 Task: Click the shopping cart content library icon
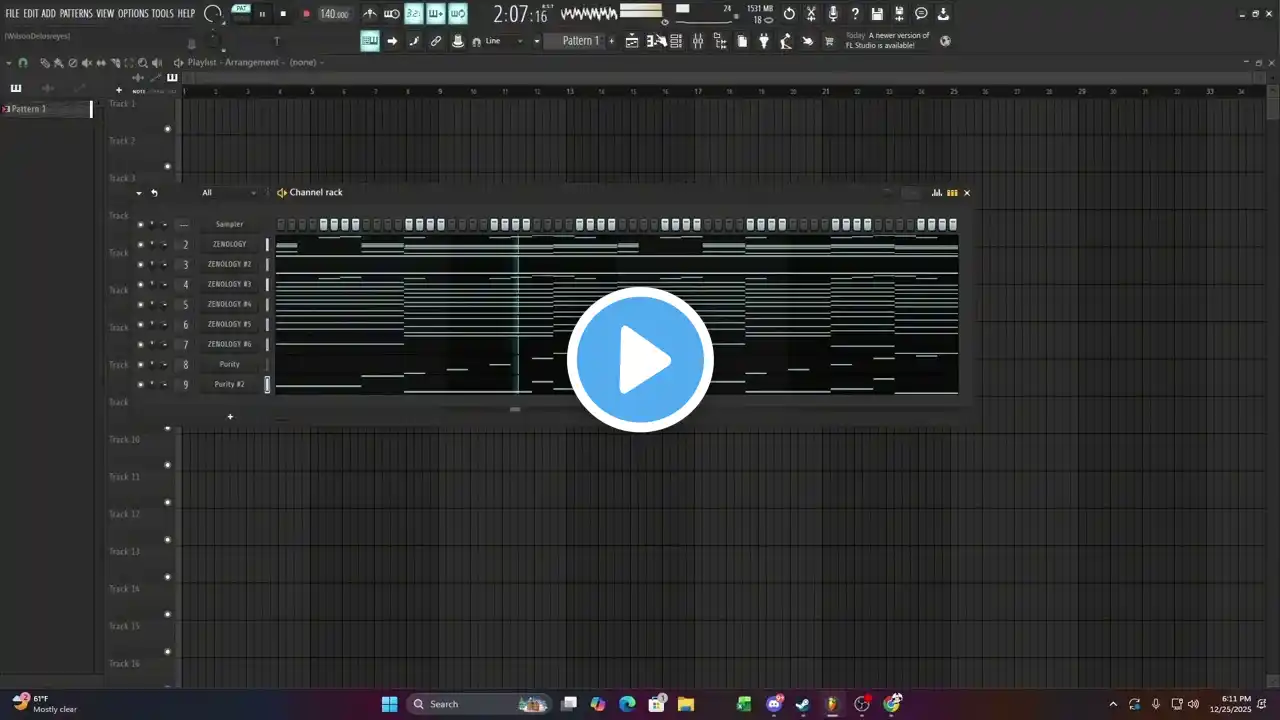point(829,41)
